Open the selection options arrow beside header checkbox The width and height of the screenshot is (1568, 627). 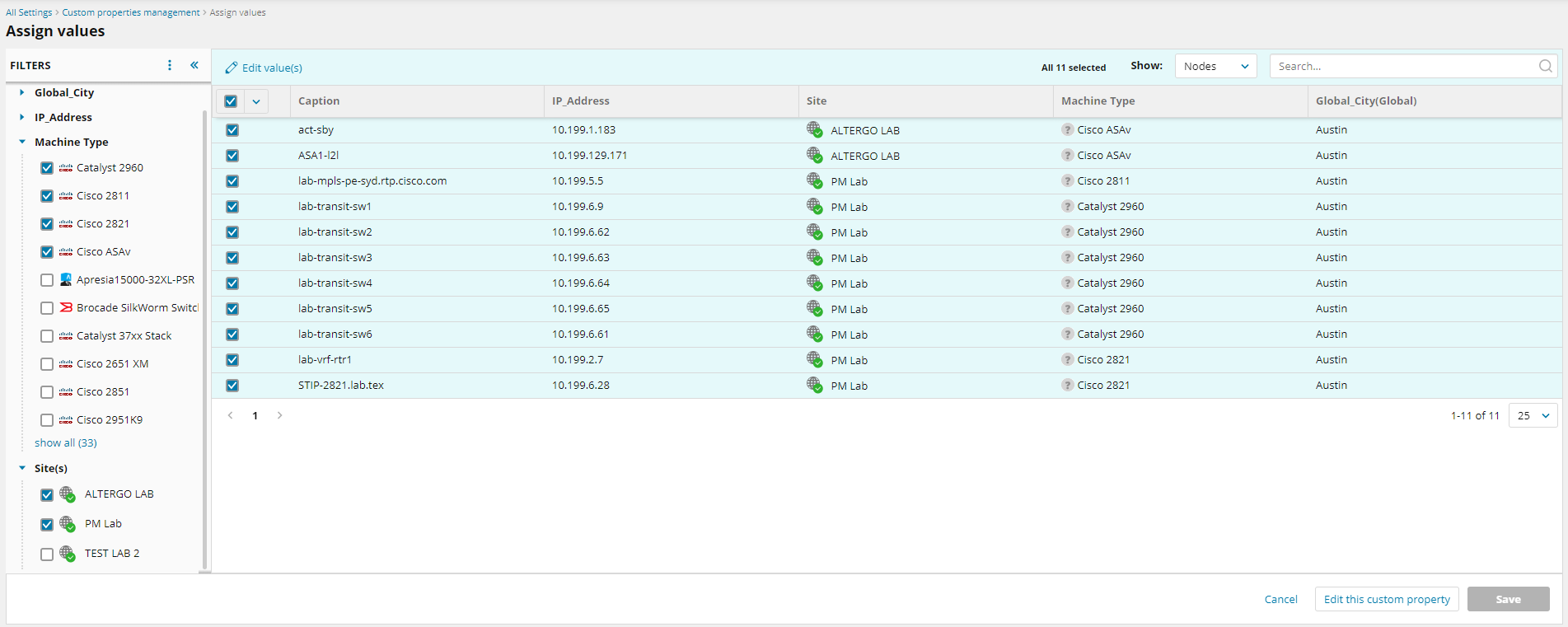click(256, 101)
